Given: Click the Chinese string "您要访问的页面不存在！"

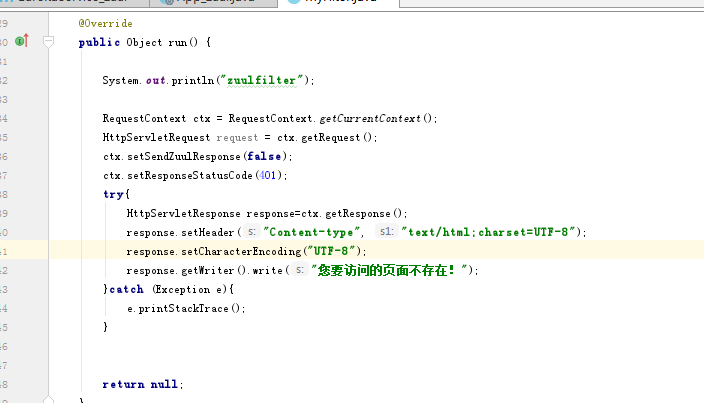Looking at the screenshot, I should (389, 270).
